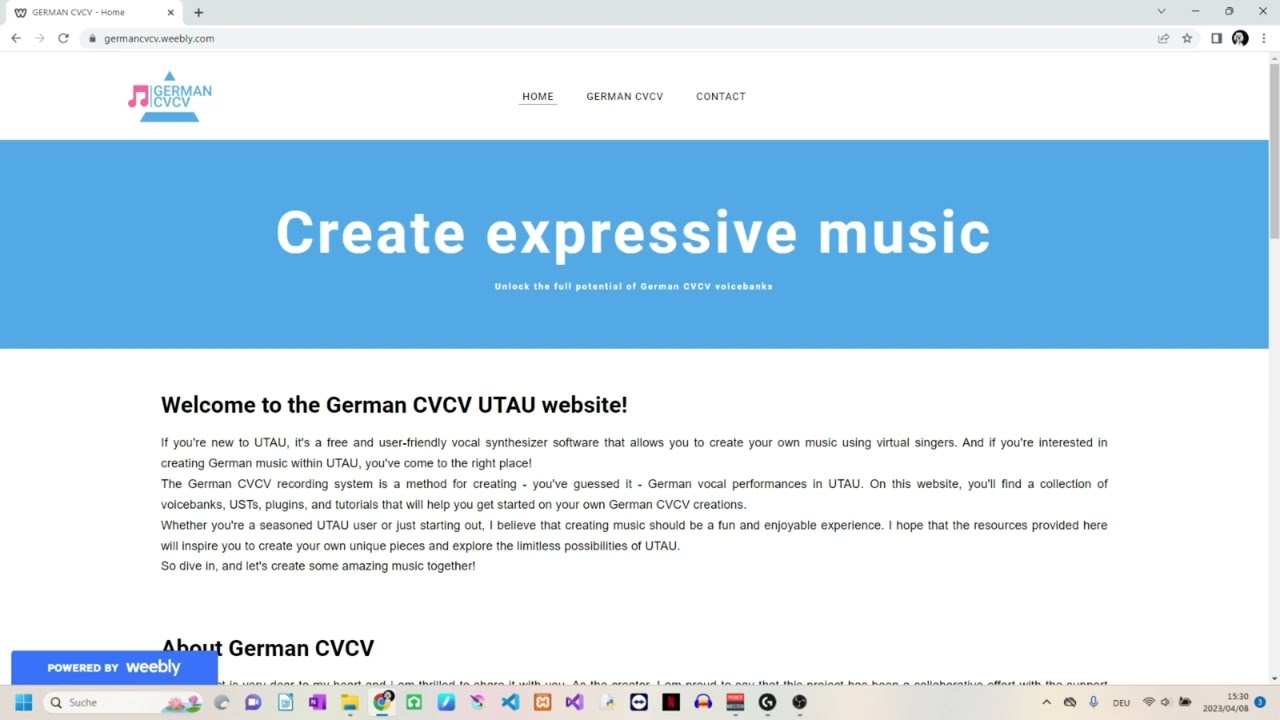The width and height of the screenshot is (1280, 720).
Task: Open Wi-Fi network settings in the tray
Action: pos(1148,702)
